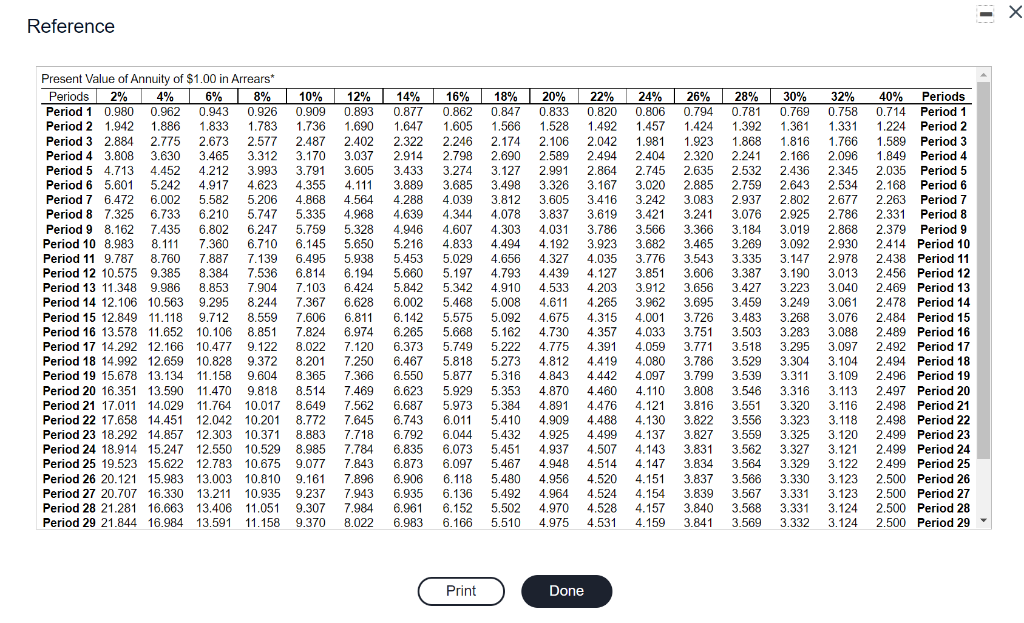This screenshot has width=1024, height=623.
Task: Click the 'Reference' dialog heading
Action: (71, 26)
